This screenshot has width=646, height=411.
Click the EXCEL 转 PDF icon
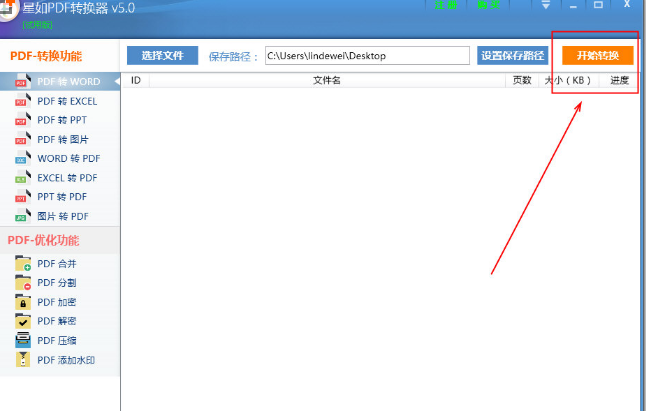[23, 177]
